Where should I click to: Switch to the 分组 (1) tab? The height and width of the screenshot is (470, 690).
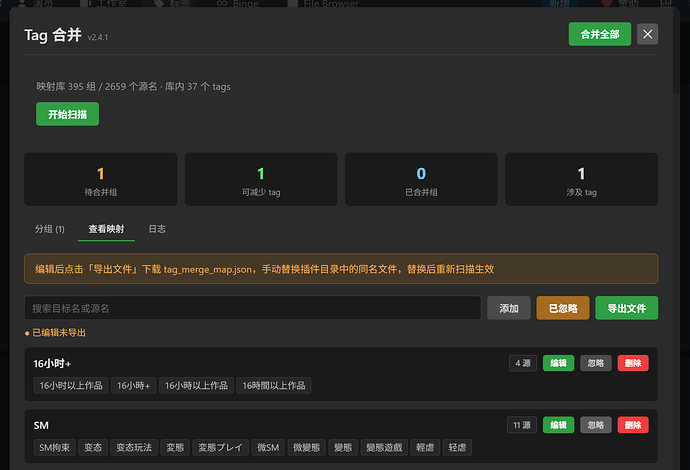point(50,229)
